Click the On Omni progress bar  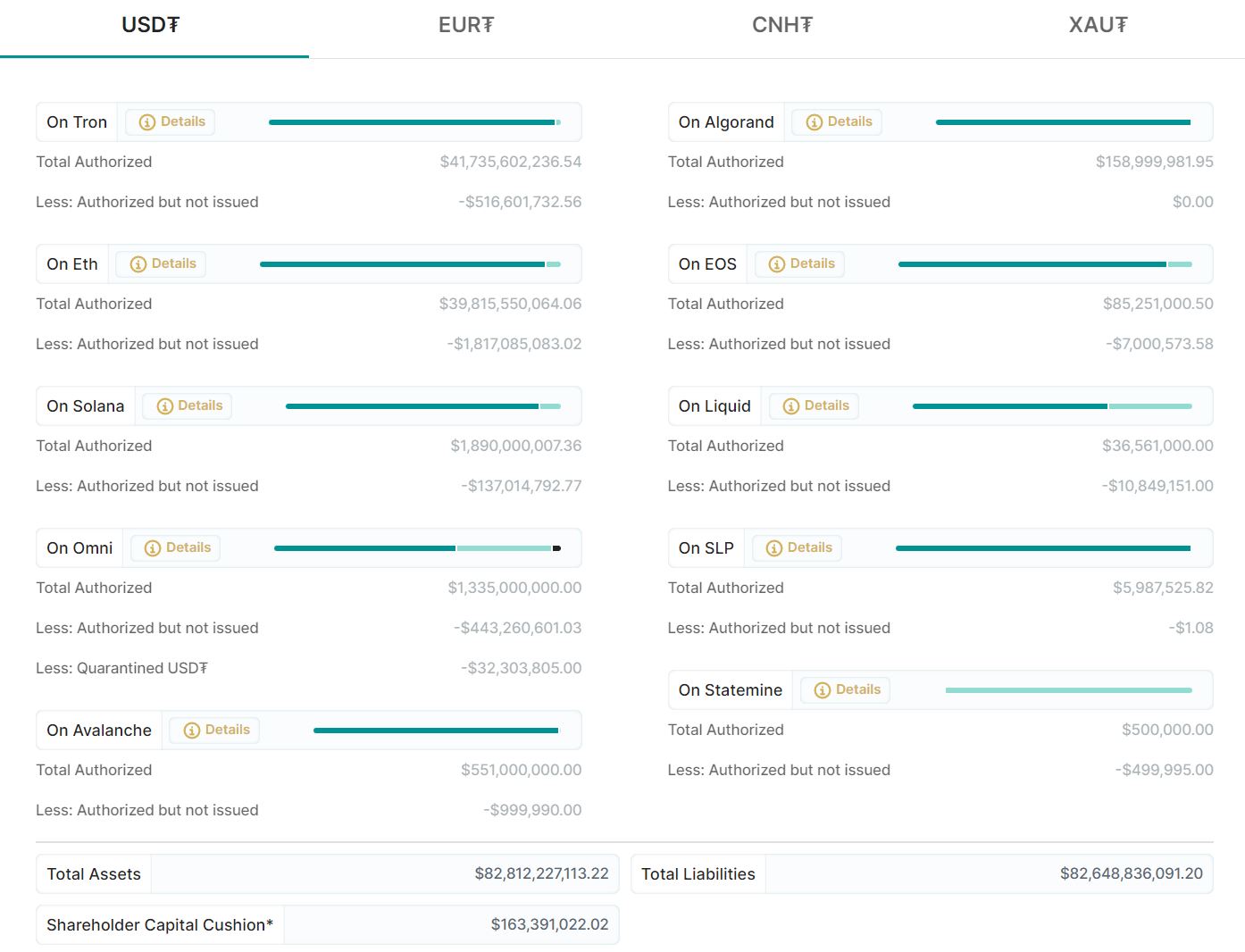click(417, 548)
